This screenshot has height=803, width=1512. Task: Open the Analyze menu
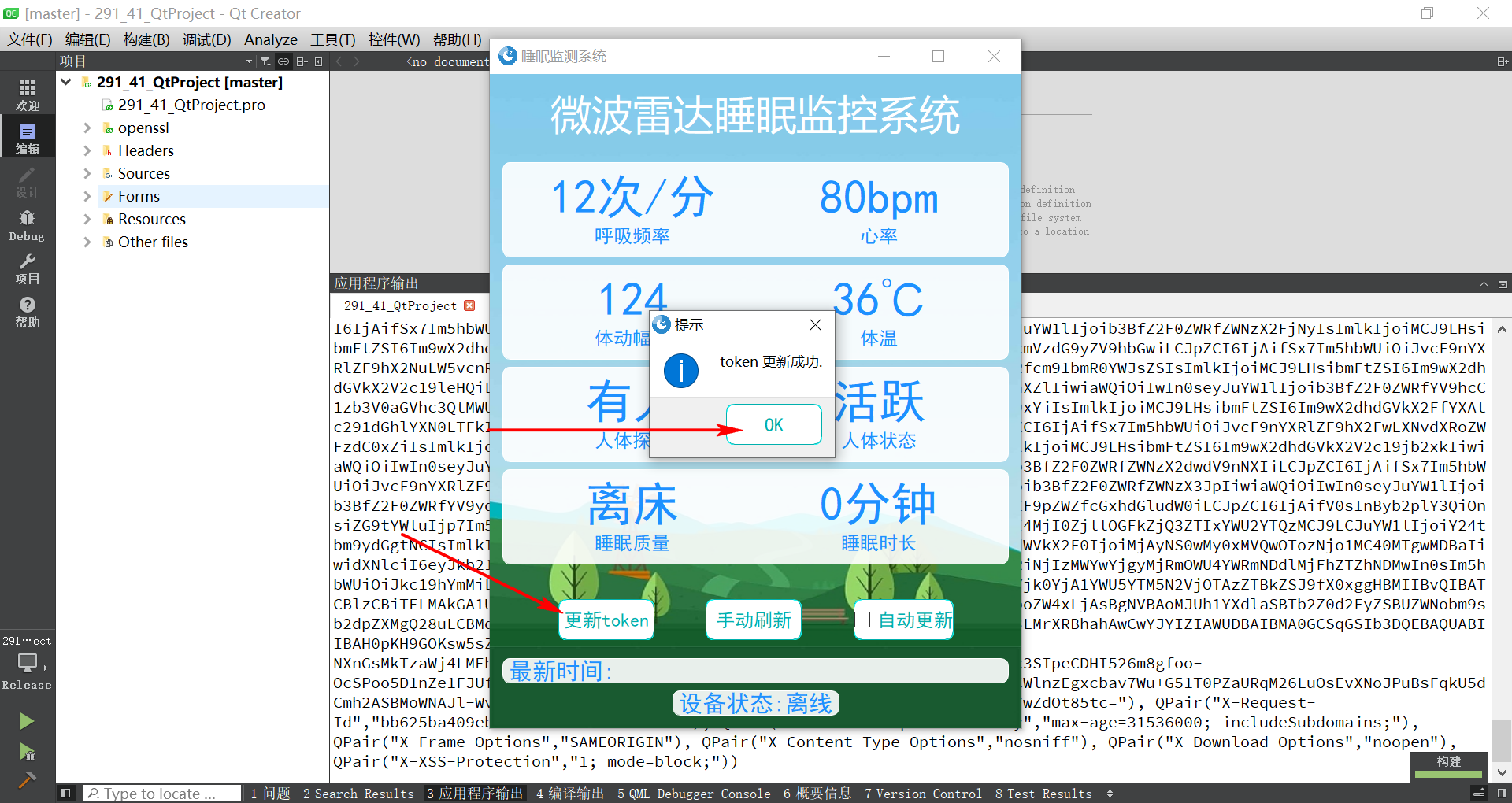point(270,39)
